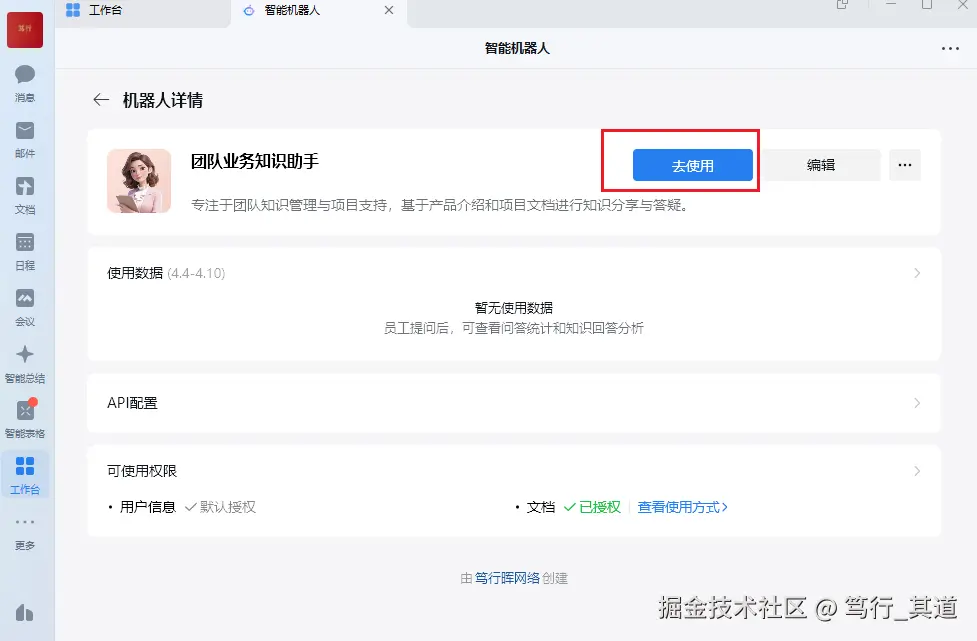Click the robot avatar thumbnail
Image resolution: width=977 pixels, height=641 pixels.
[x=139, y=181]
